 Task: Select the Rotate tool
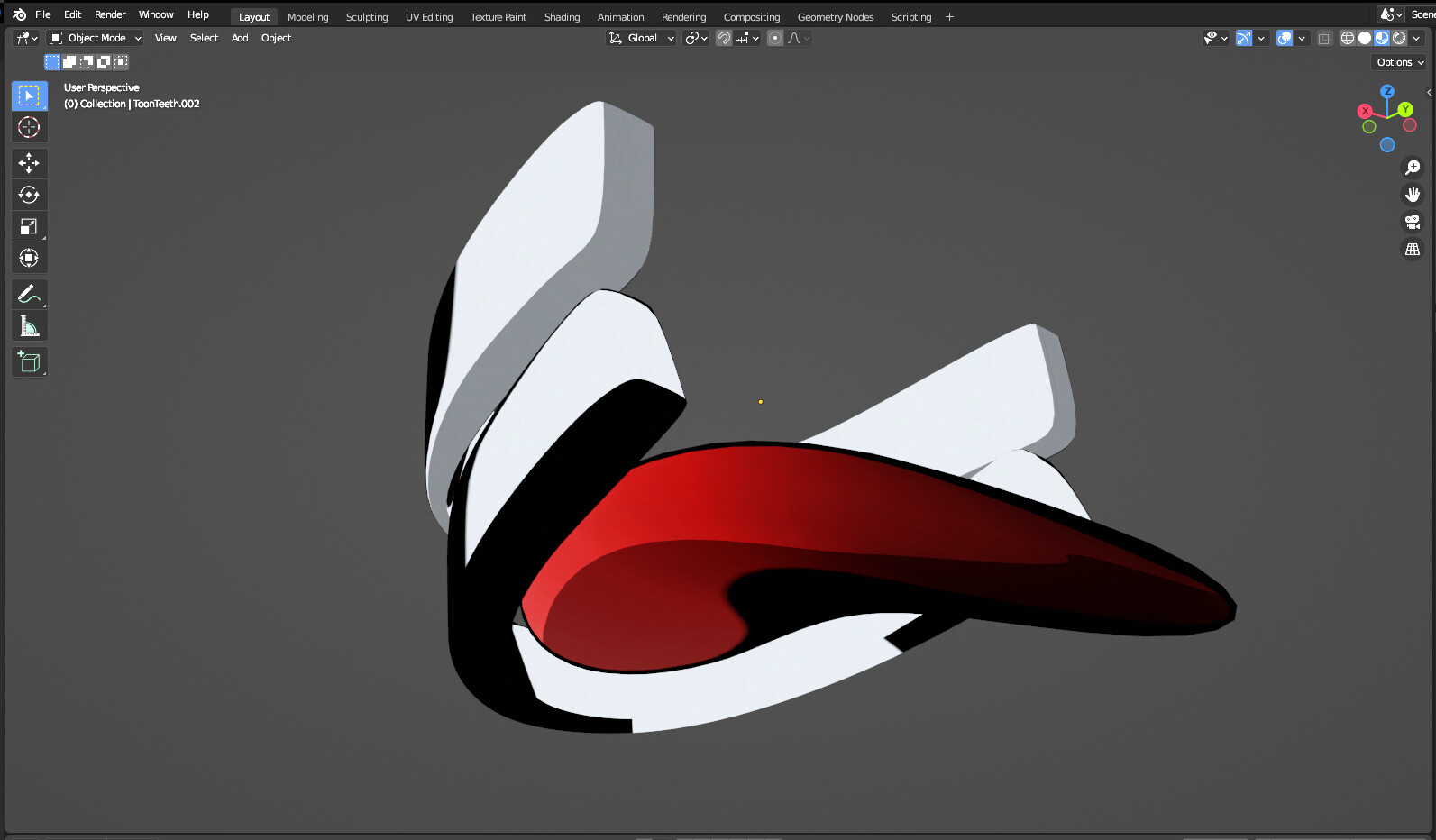[x=29, y=195]
